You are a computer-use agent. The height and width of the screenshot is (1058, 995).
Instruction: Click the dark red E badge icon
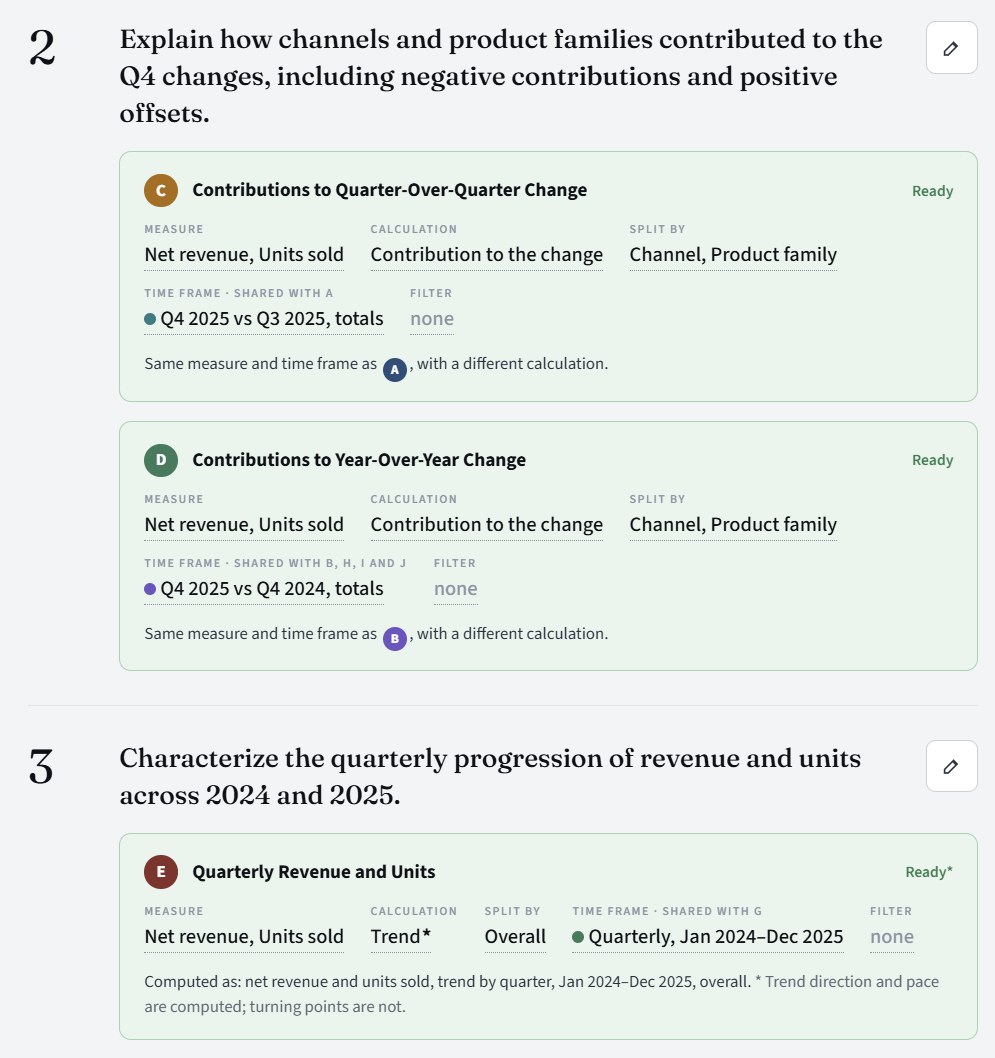click(x=161, y=871)
